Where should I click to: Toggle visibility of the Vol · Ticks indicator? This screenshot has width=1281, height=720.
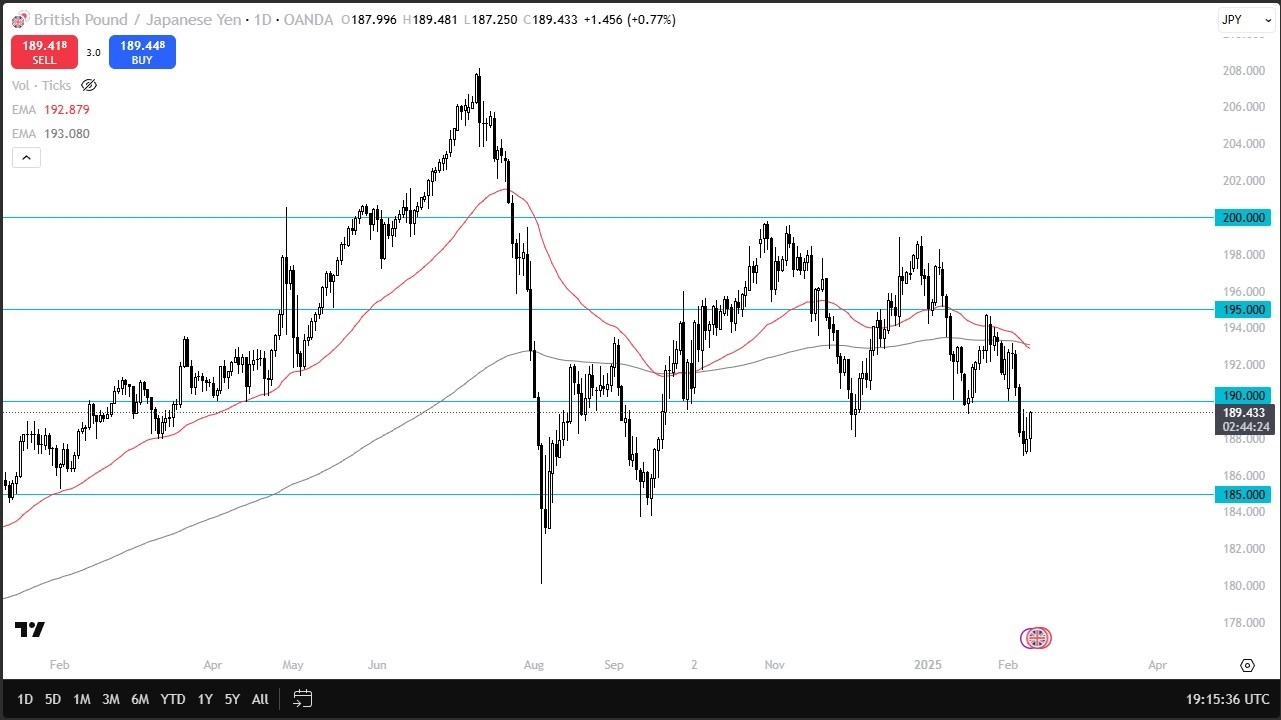(88, 85)
